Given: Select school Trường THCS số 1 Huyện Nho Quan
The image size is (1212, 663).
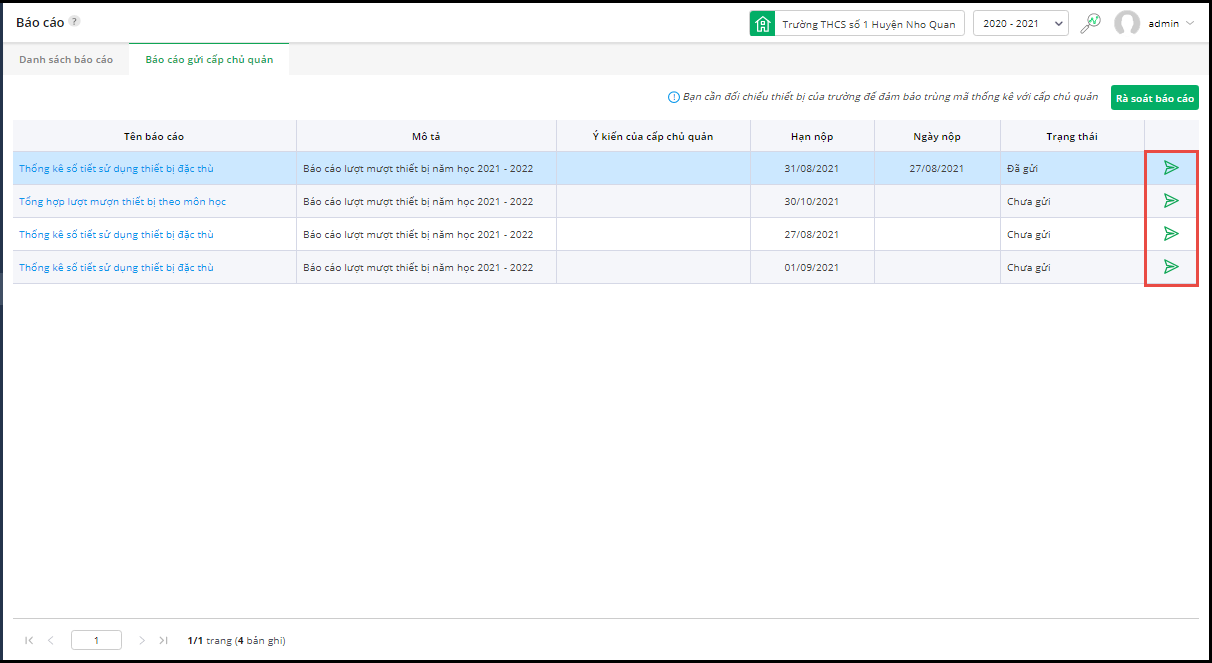Looking at the screenshot, I should pyautogui.click(x=857, y=23).
